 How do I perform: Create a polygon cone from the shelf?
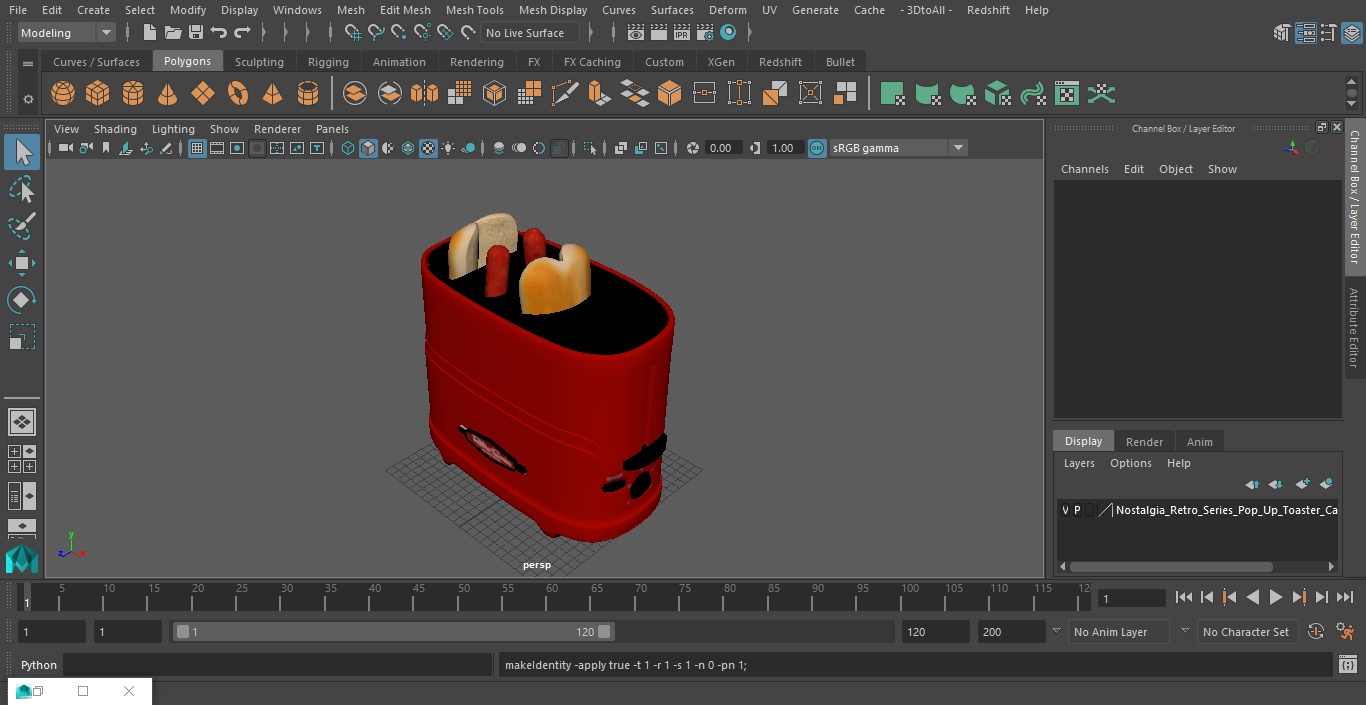click(x=167, y=94)
